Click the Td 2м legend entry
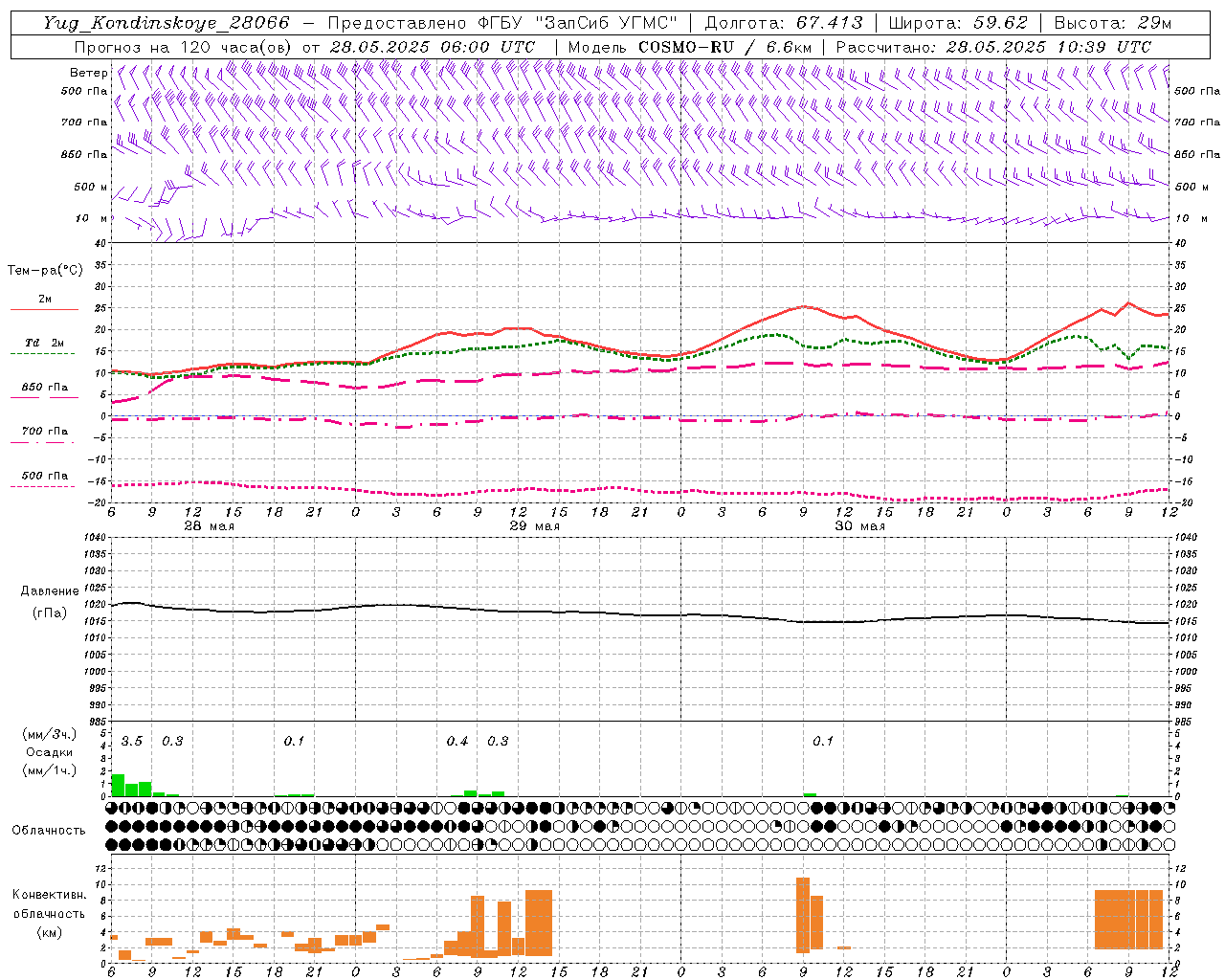The width and height of the screenshot is (1225, 980). (45, 343)
